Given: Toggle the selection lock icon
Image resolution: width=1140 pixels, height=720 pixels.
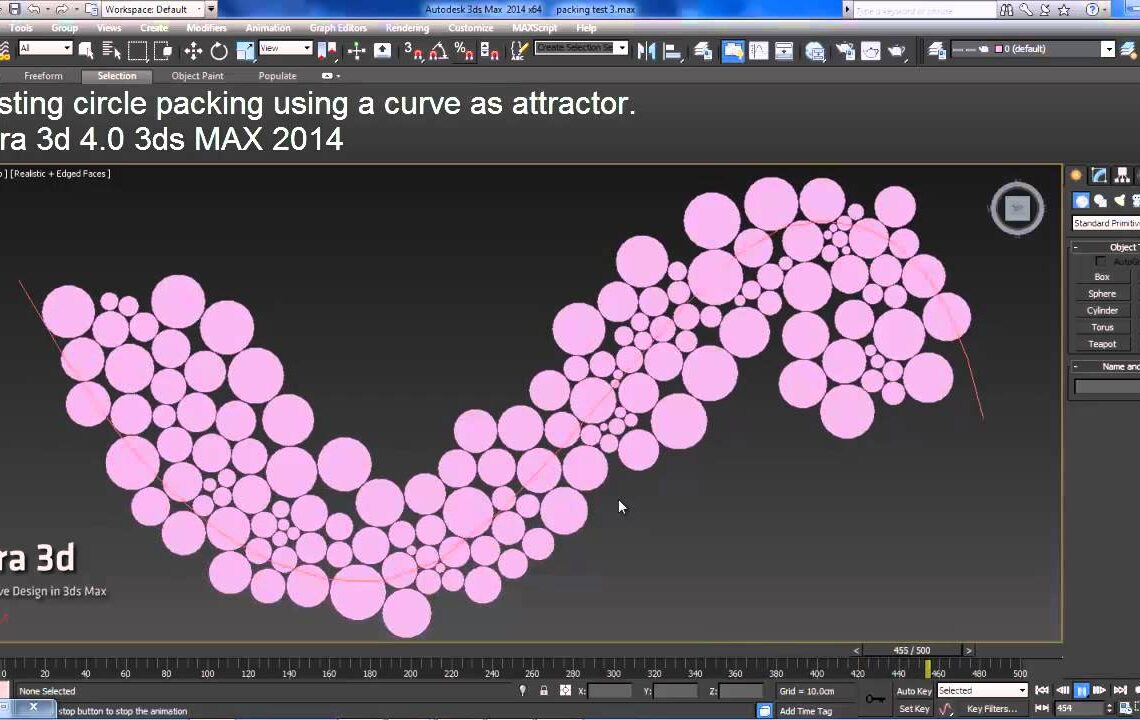Looking at the screenshot, I should (x=544, y=691).
